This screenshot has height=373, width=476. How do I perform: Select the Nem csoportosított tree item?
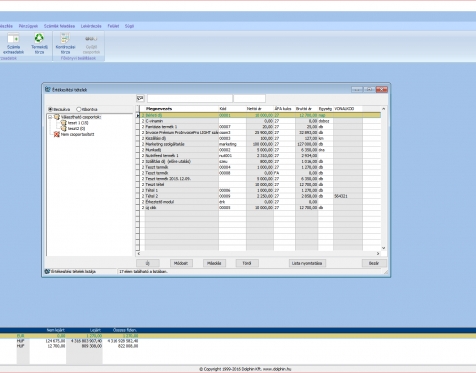pyautogui.click(x=77, y=134)
